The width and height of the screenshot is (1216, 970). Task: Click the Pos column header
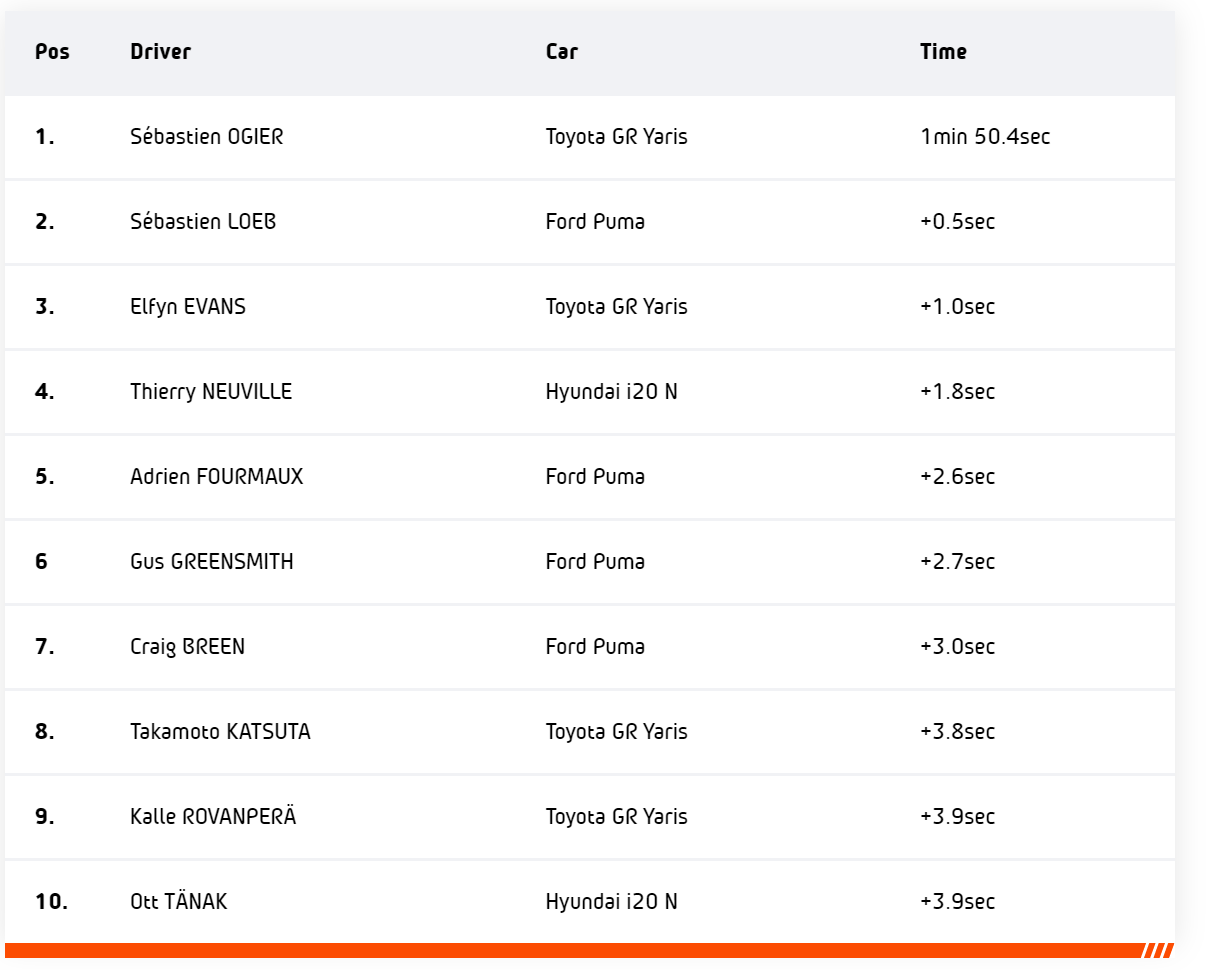pyautogui.click(x=52, y=52)
